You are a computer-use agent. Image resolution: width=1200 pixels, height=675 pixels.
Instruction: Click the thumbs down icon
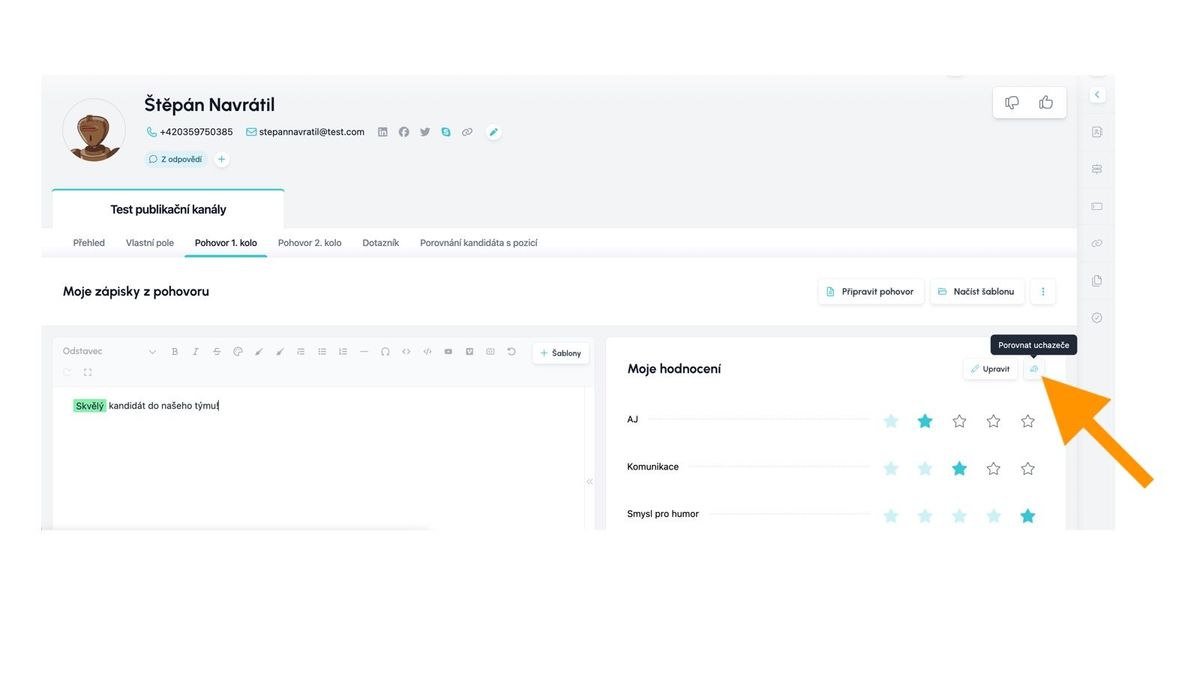[x=1012, y=102]
